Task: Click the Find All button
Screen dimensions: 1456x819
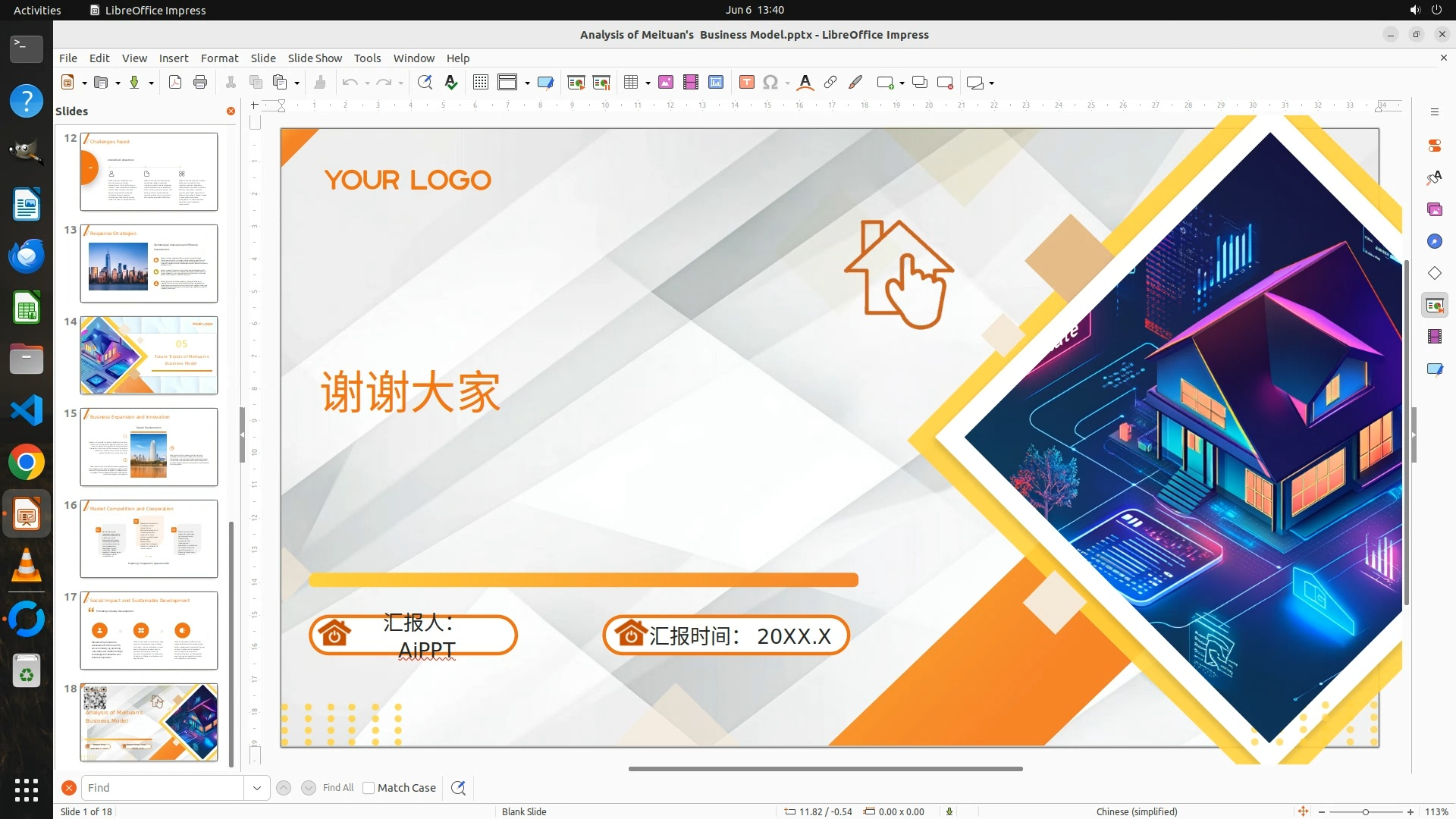Action: coord(337,788)
